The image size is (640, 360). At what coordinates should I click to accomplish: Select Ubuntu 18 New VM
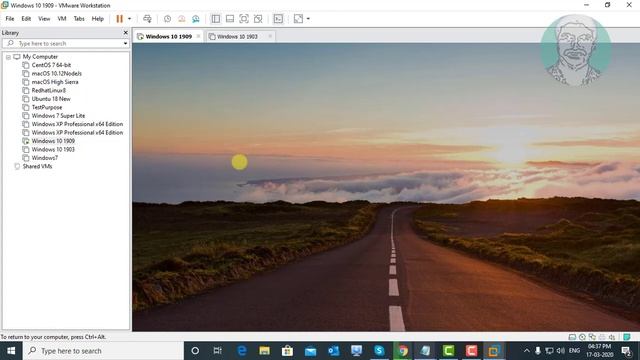pos(51,99)
